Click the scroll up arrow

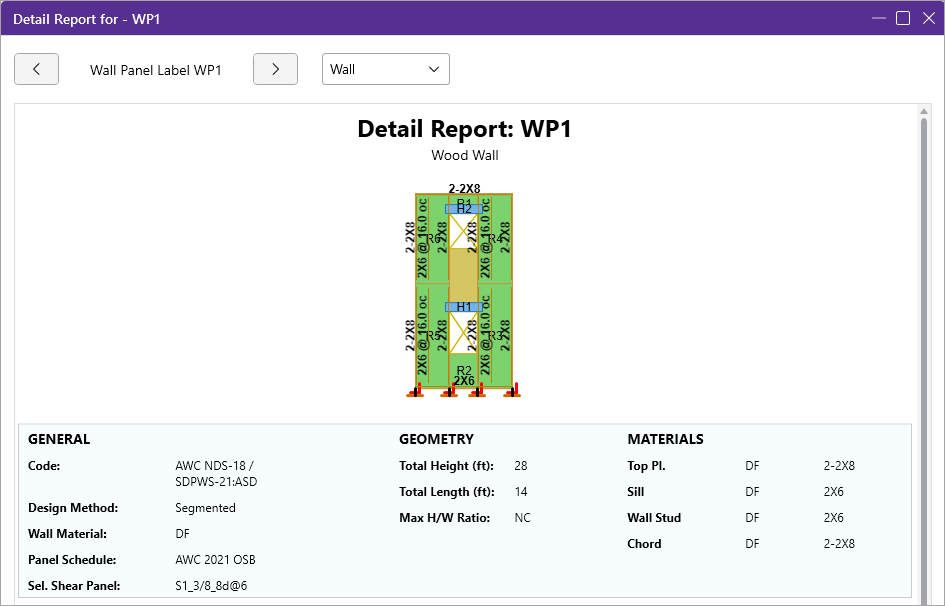pyautogui.click(x=924, y=112)
